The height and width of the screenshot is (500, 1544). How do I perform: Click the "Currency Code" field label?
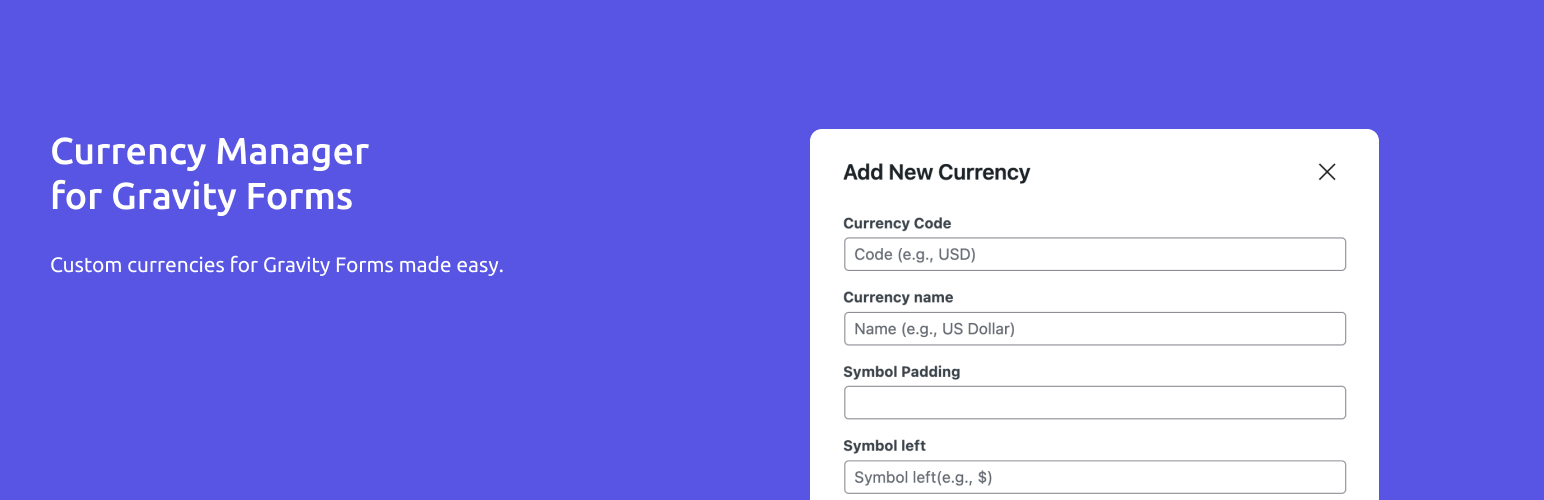897,223
